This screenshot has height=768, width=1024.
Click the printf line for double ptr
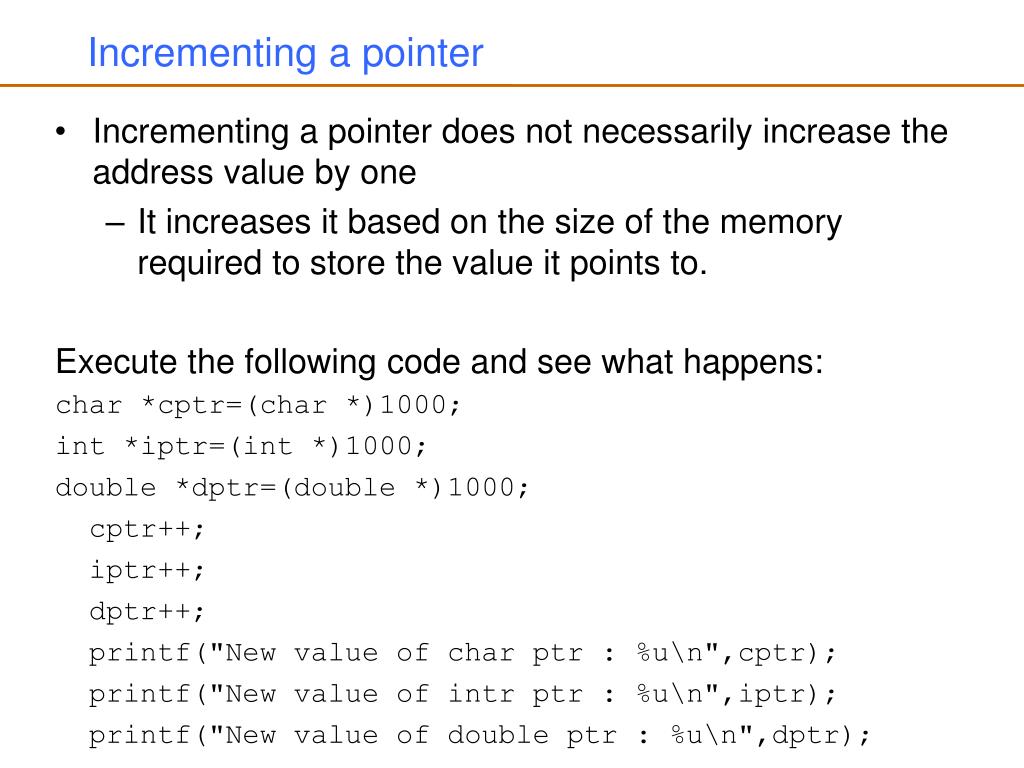(x=479, y=735)
